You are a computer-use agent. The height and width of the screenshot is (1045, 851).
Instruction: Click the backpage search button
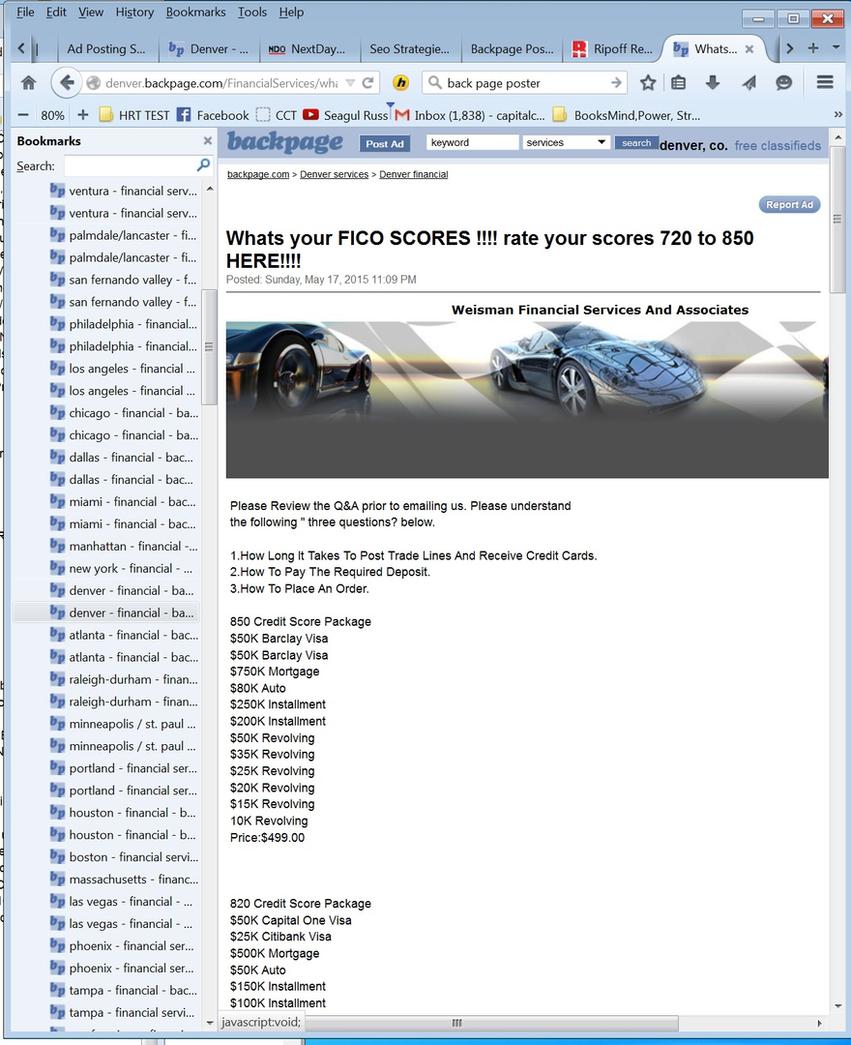[636, 143]
